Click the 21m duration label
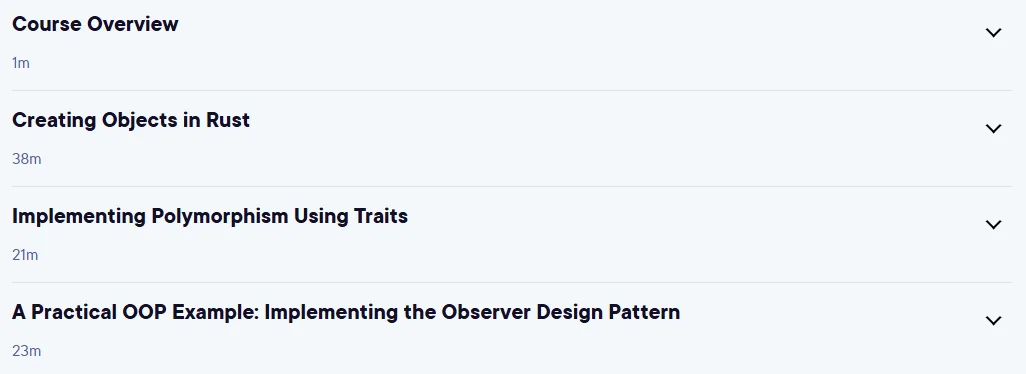The height and width of the screenshot is (374, 1026). click(x=25, y=255)
